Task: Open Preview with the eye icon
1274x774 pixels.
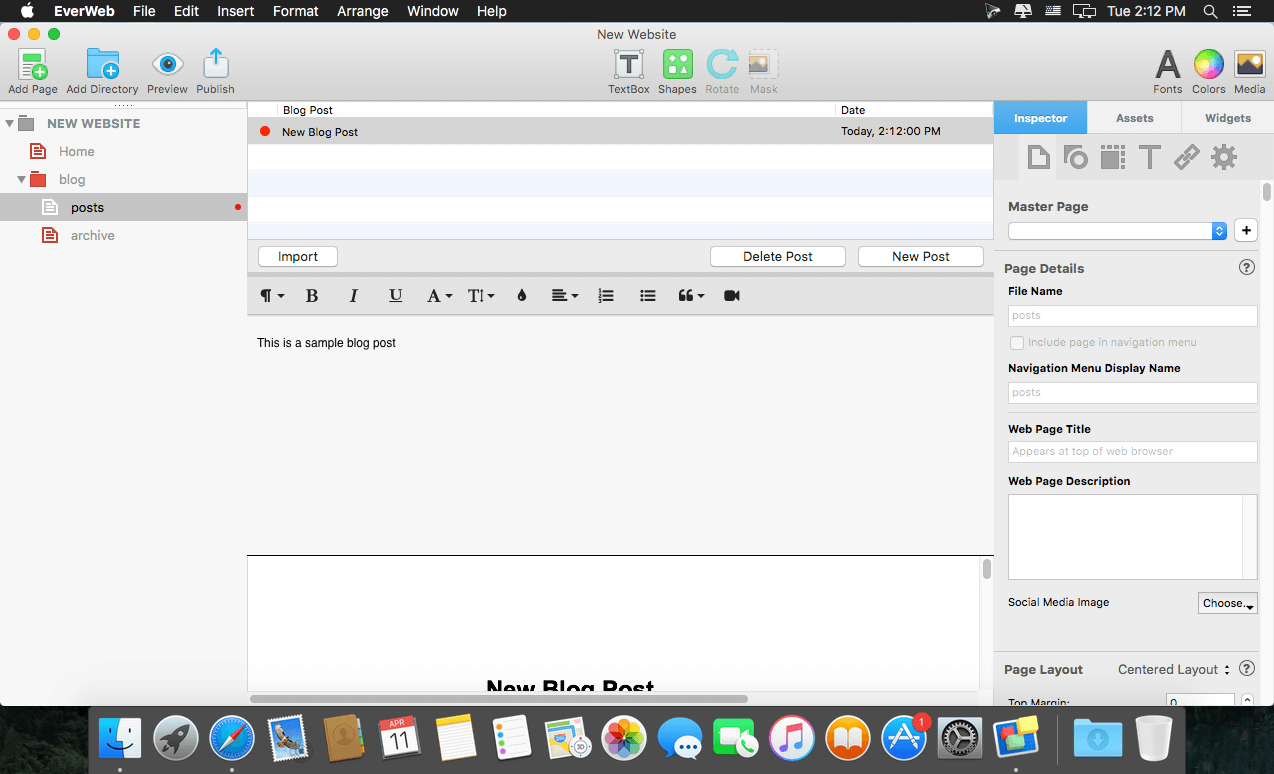Action: pyautogui.click(x=167, y=66)
